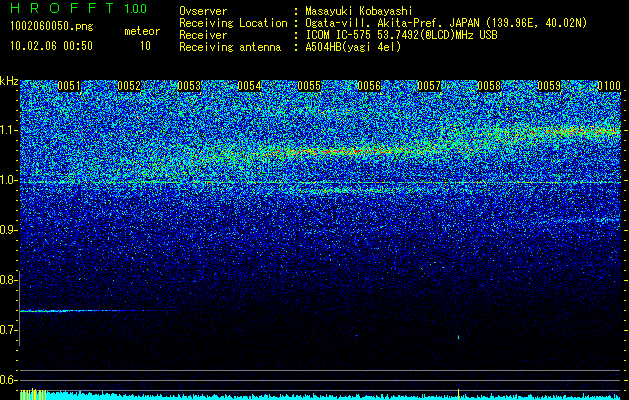Click the meteor count value 10

click(x=145, y=46)
